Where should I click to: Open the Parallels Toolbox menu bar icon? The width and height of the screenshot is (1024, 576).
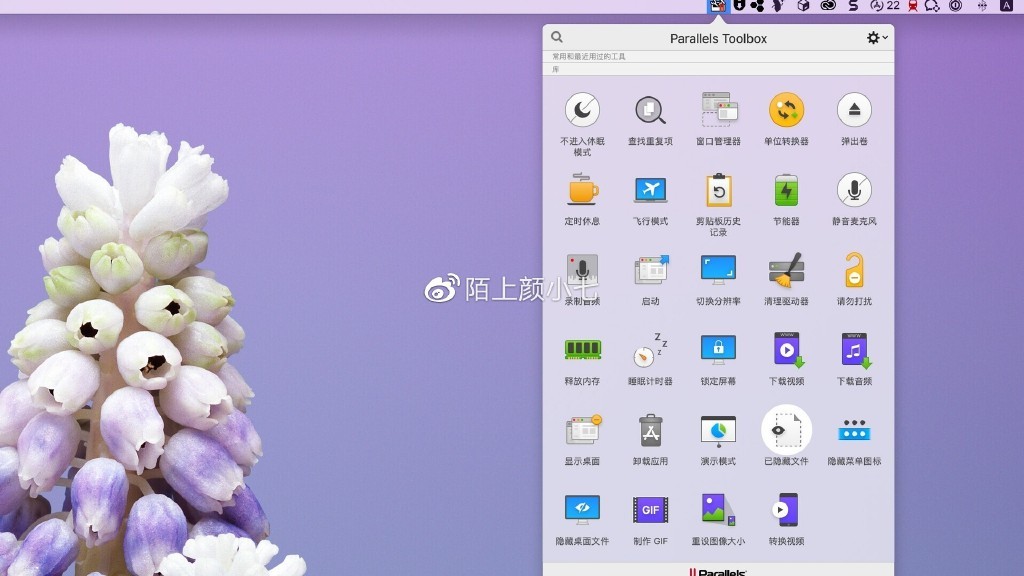[x=716, y=7]
